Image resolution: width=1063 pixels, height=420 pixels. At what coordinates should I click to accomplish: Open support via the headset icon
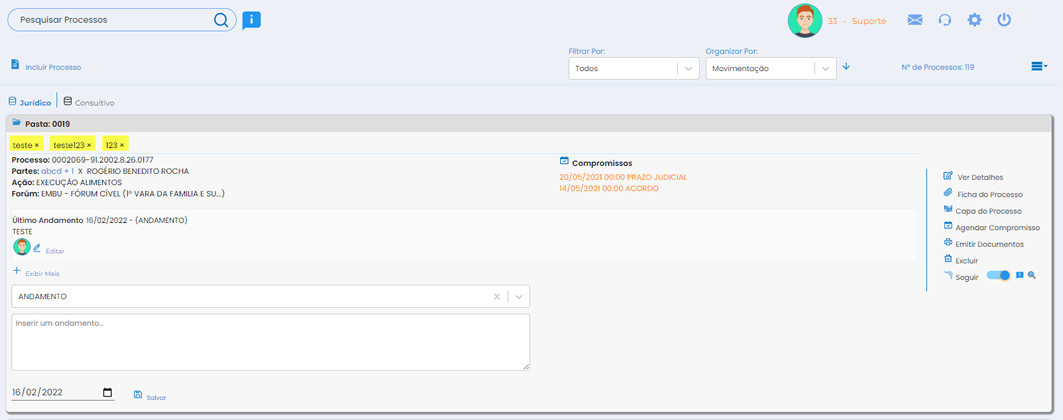point(944,20)
